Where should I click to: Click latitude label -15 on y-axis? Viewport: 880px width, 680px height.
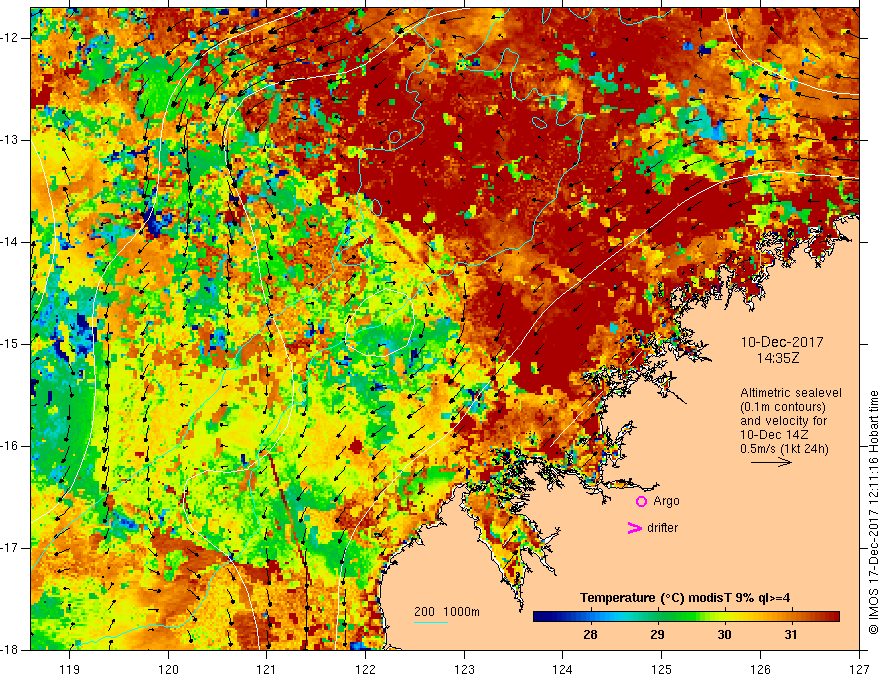[9, 344]
